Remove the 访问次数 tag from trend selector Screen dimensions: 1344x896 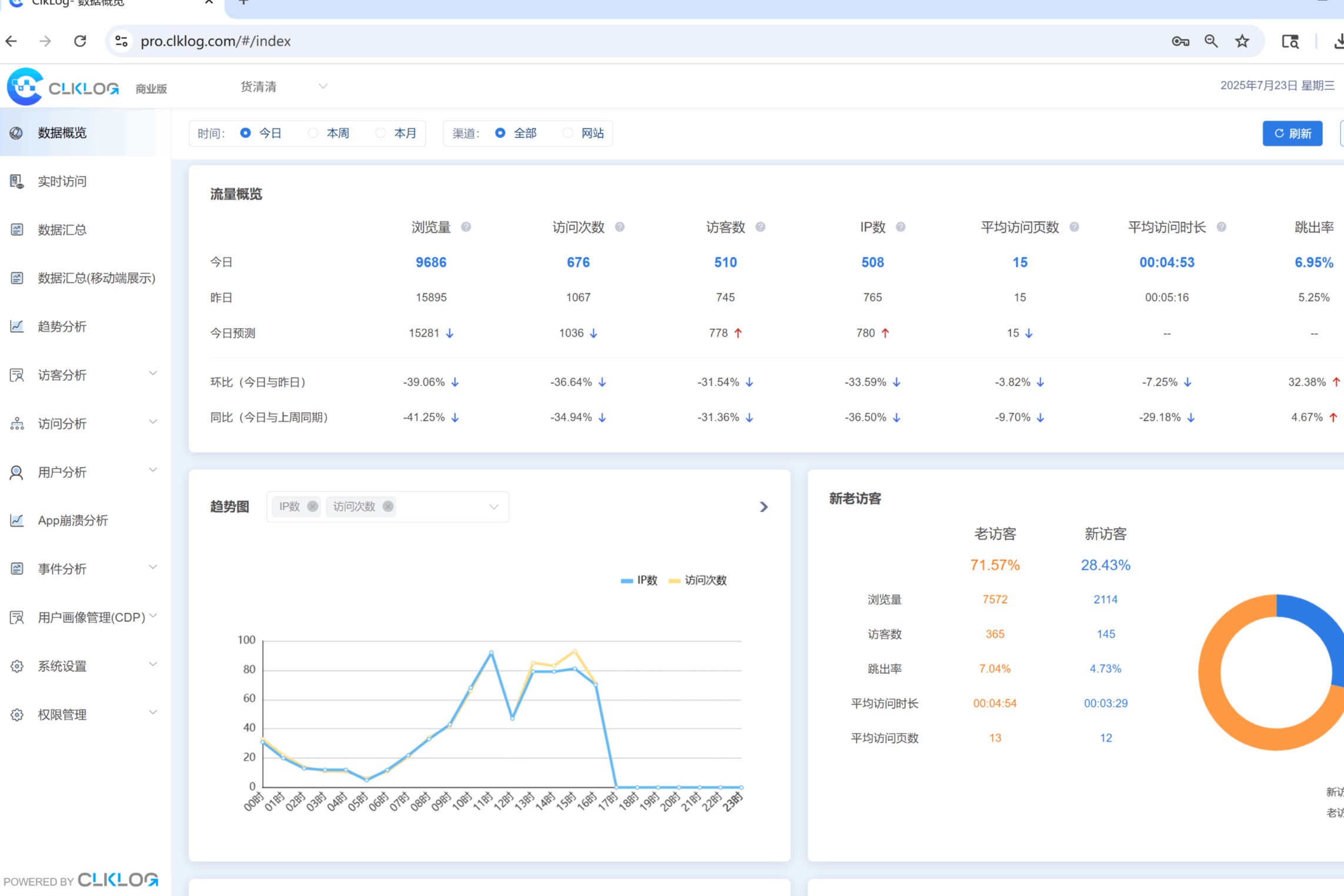click(387, 506)
